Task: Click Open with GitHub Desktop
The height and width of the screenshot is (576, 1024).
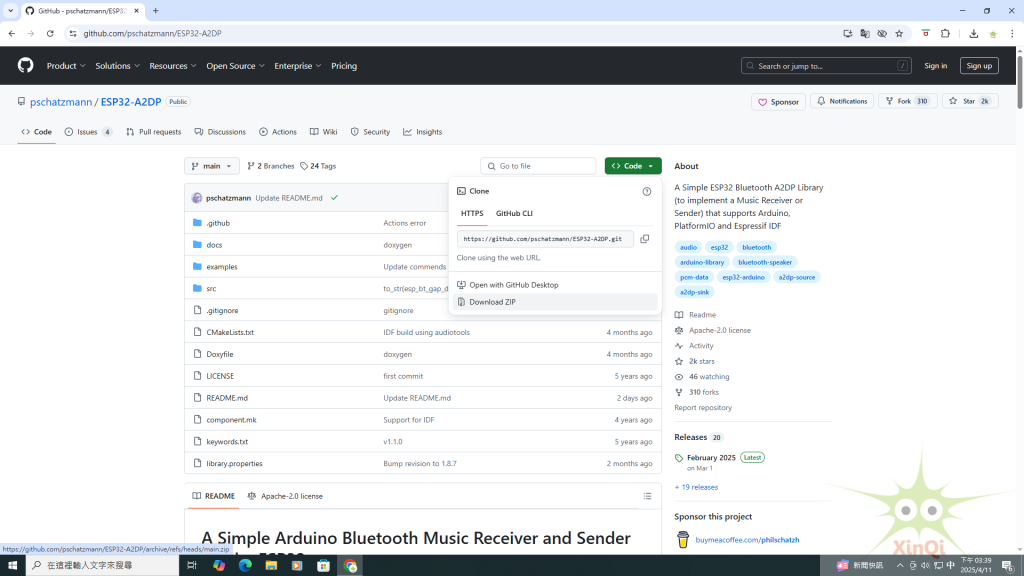Action: pos(554,285)
